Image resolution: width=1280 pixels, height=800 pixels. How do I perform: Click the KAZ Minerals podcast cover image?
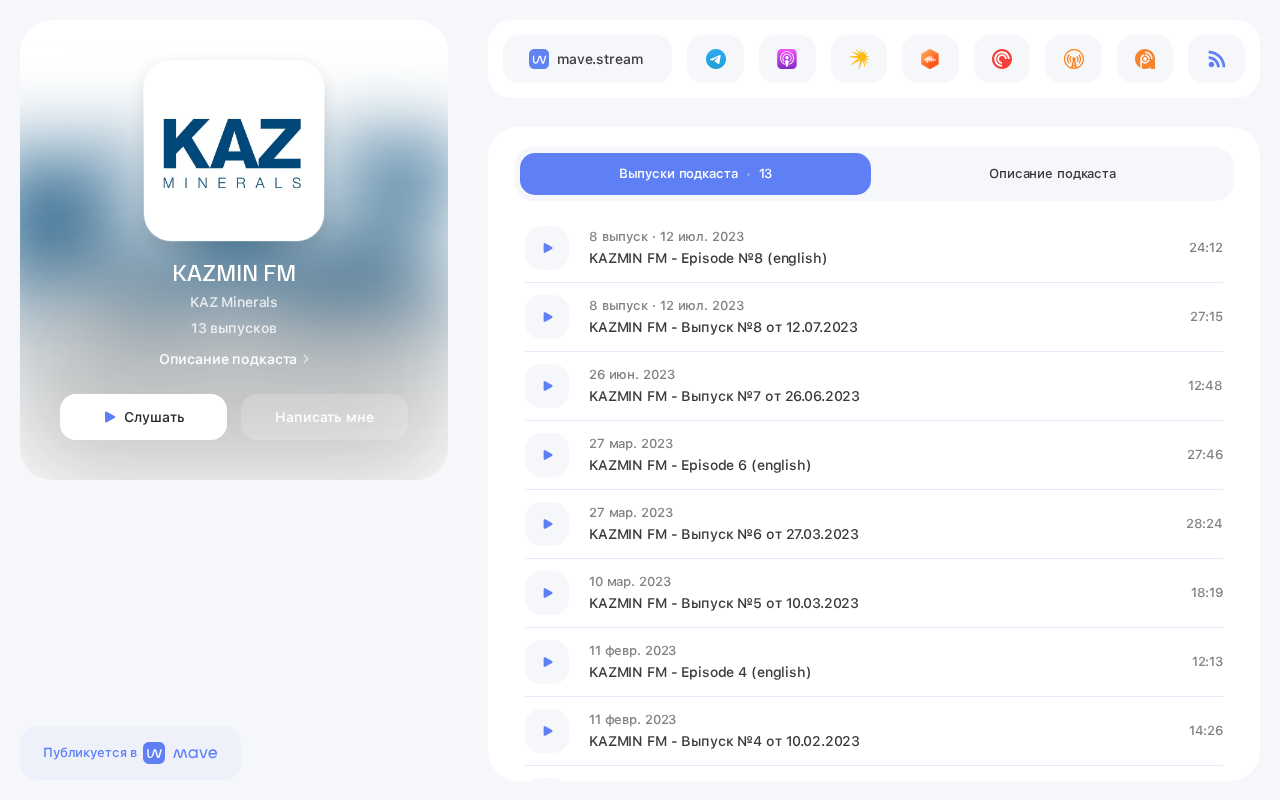[234, 150]
